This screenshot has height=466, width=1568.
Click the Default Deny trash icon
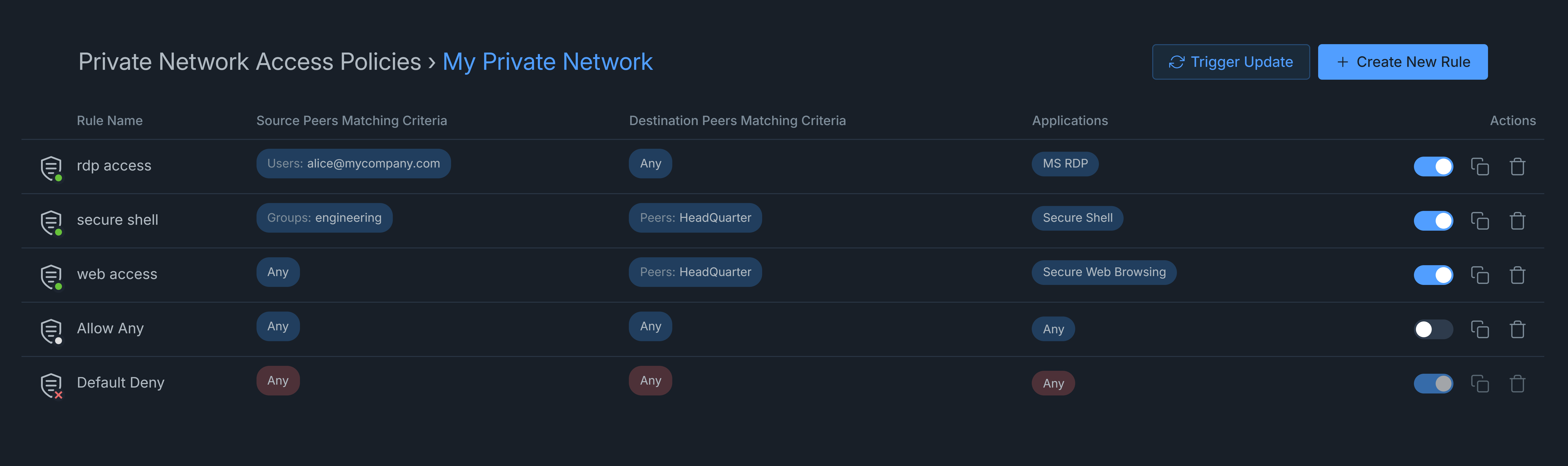point(1517,383)
